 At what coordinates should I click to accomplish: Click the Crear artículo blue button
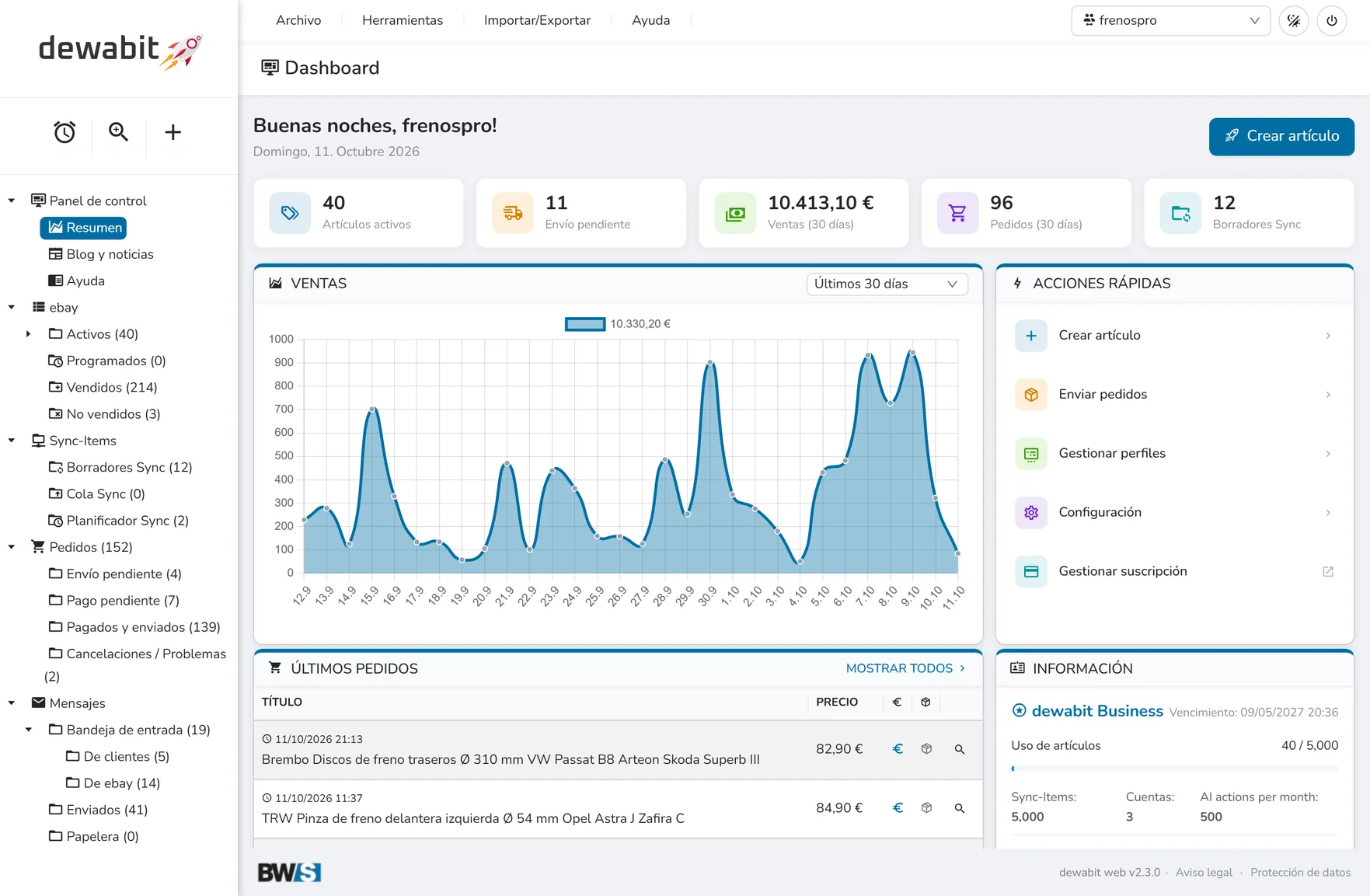pos(1281,137)
